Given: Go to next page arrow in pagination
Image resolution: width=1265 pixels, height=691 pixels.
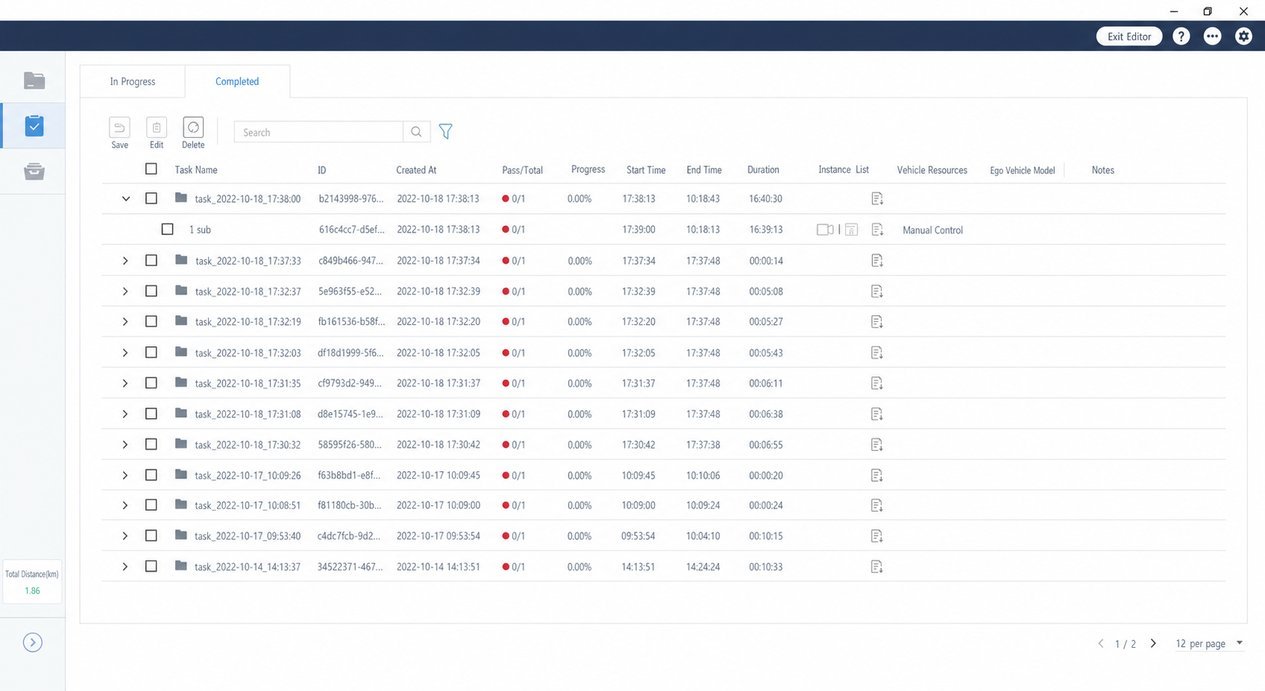Looking at the screenshot, I should tap(1153, 643).
